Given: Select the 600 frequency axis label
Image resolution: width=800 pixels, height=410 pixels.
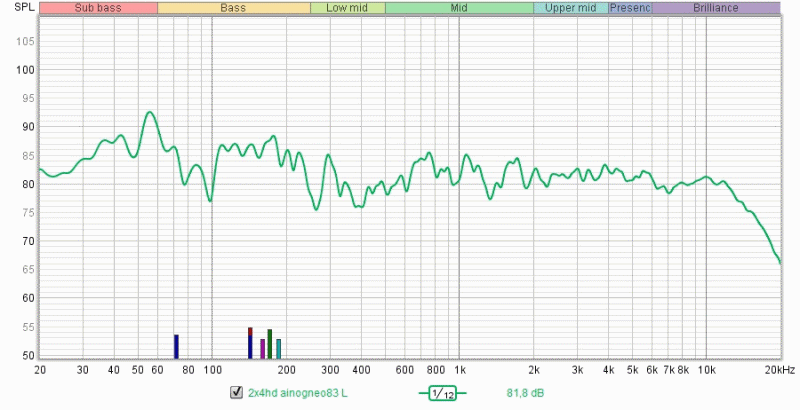Looking at the screenshot, I should pyautogui.click(x=405, y=370).
